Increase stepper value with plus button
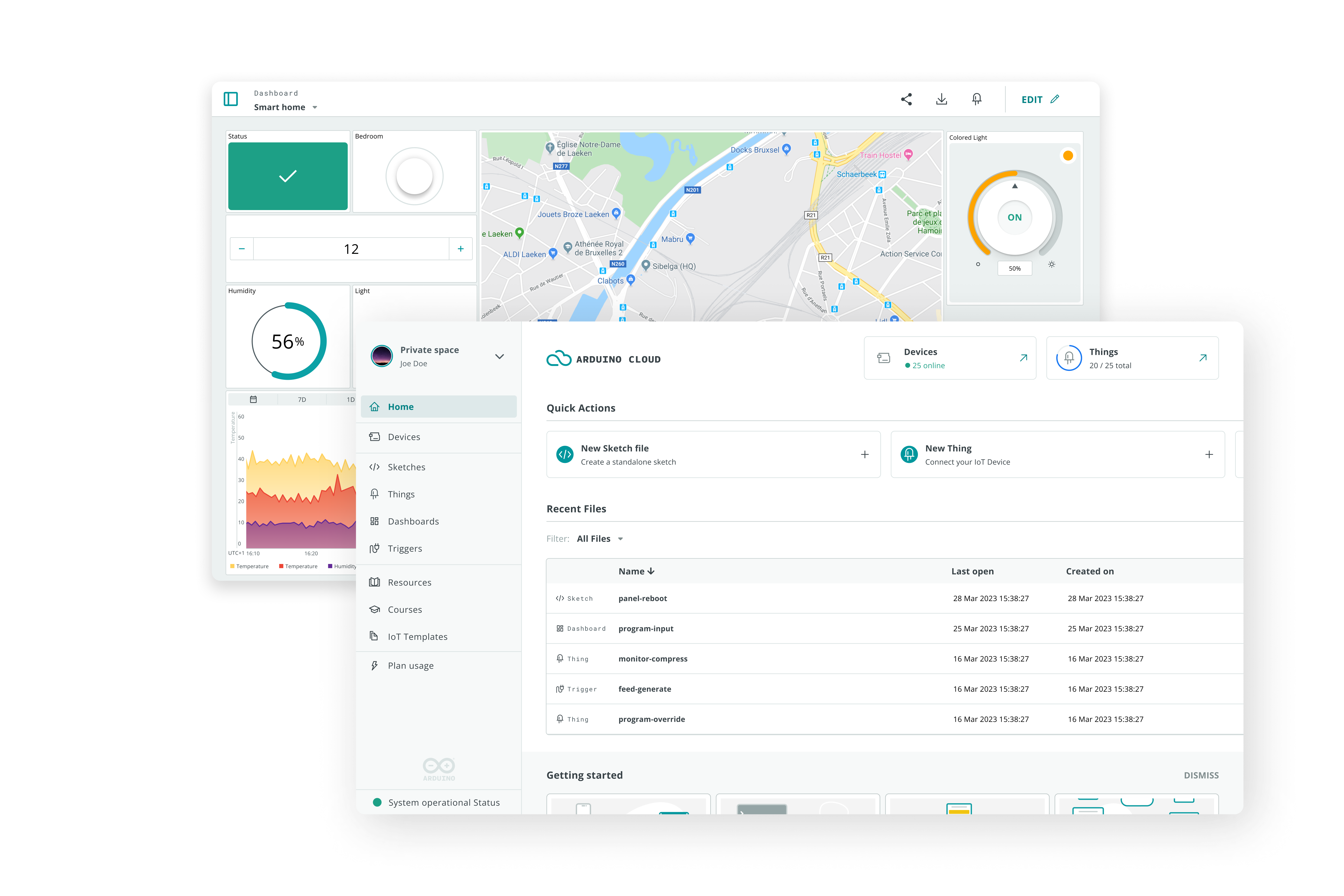Image resolution: width=1344 pixels, height=896 pixels. click(x=461, y=249)
